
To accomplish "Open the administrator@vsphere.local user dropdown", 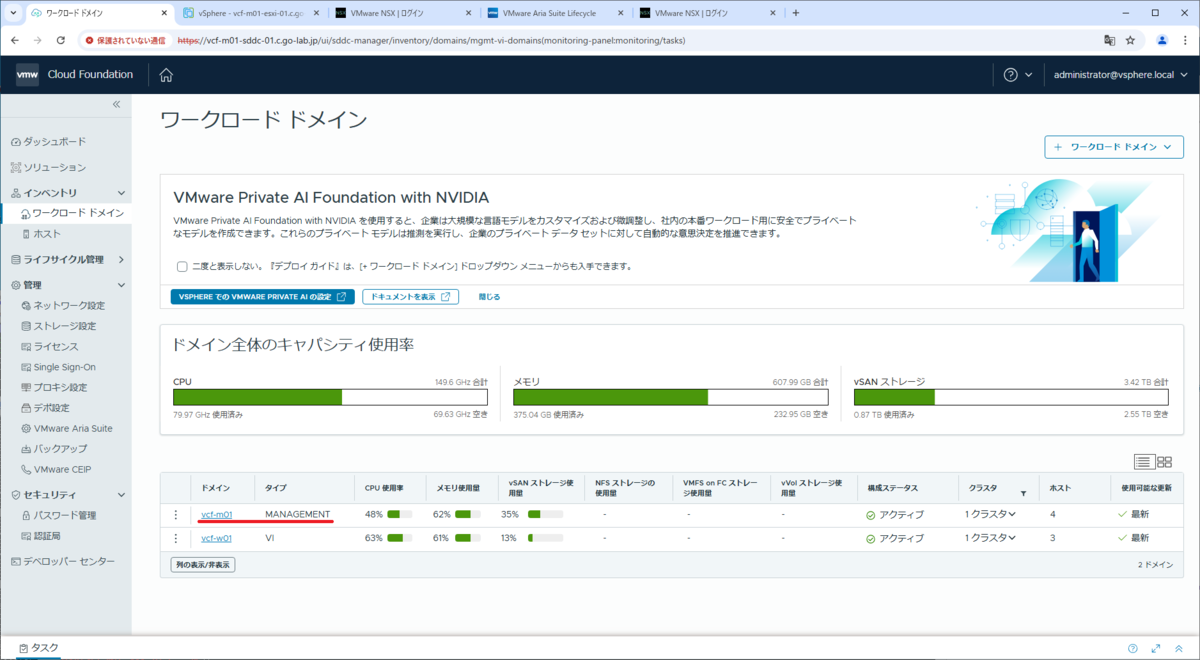I will coord(1120,75).
